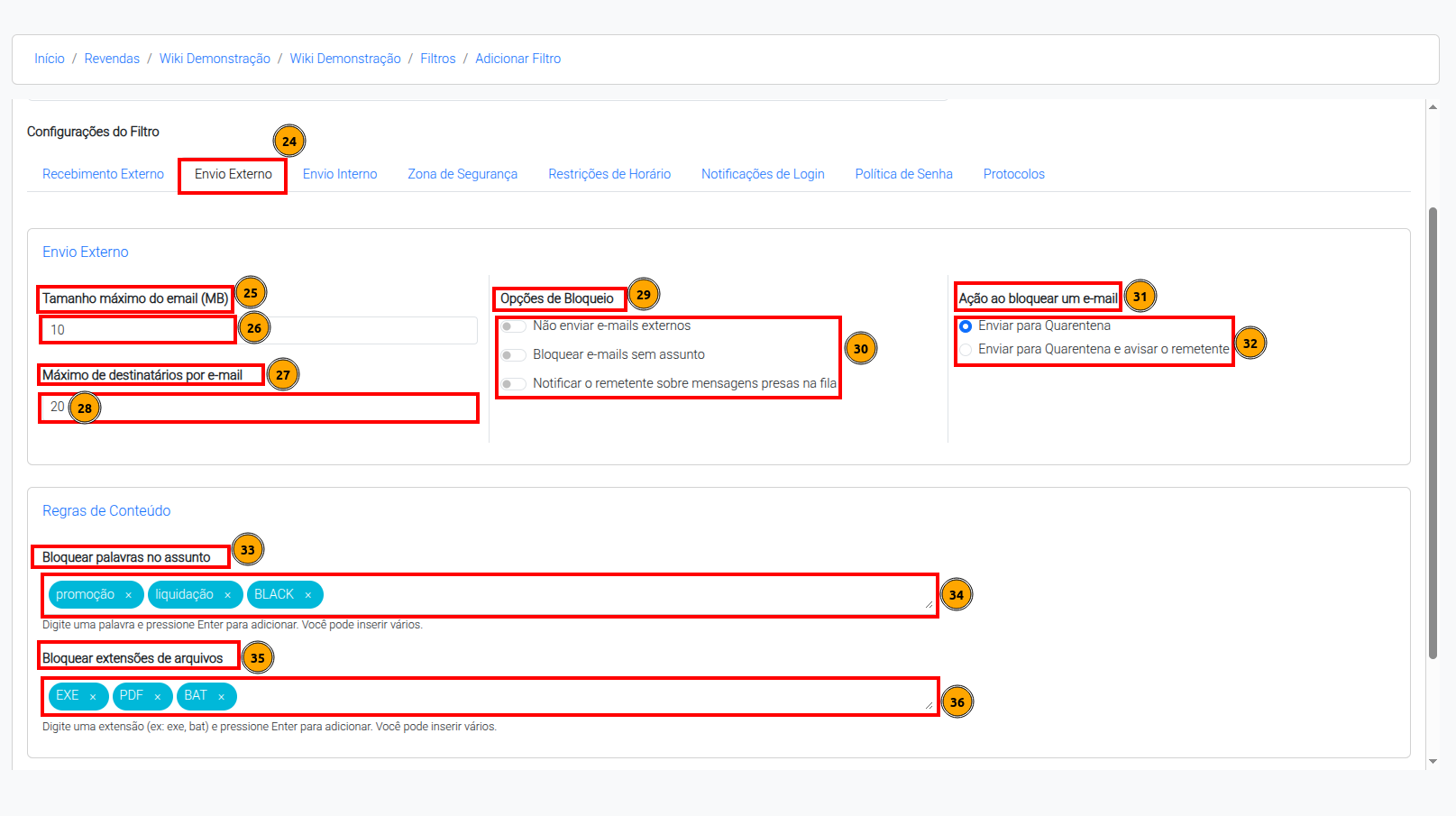
Task: Remove the BLACK tag
Action: pos(307,595)
